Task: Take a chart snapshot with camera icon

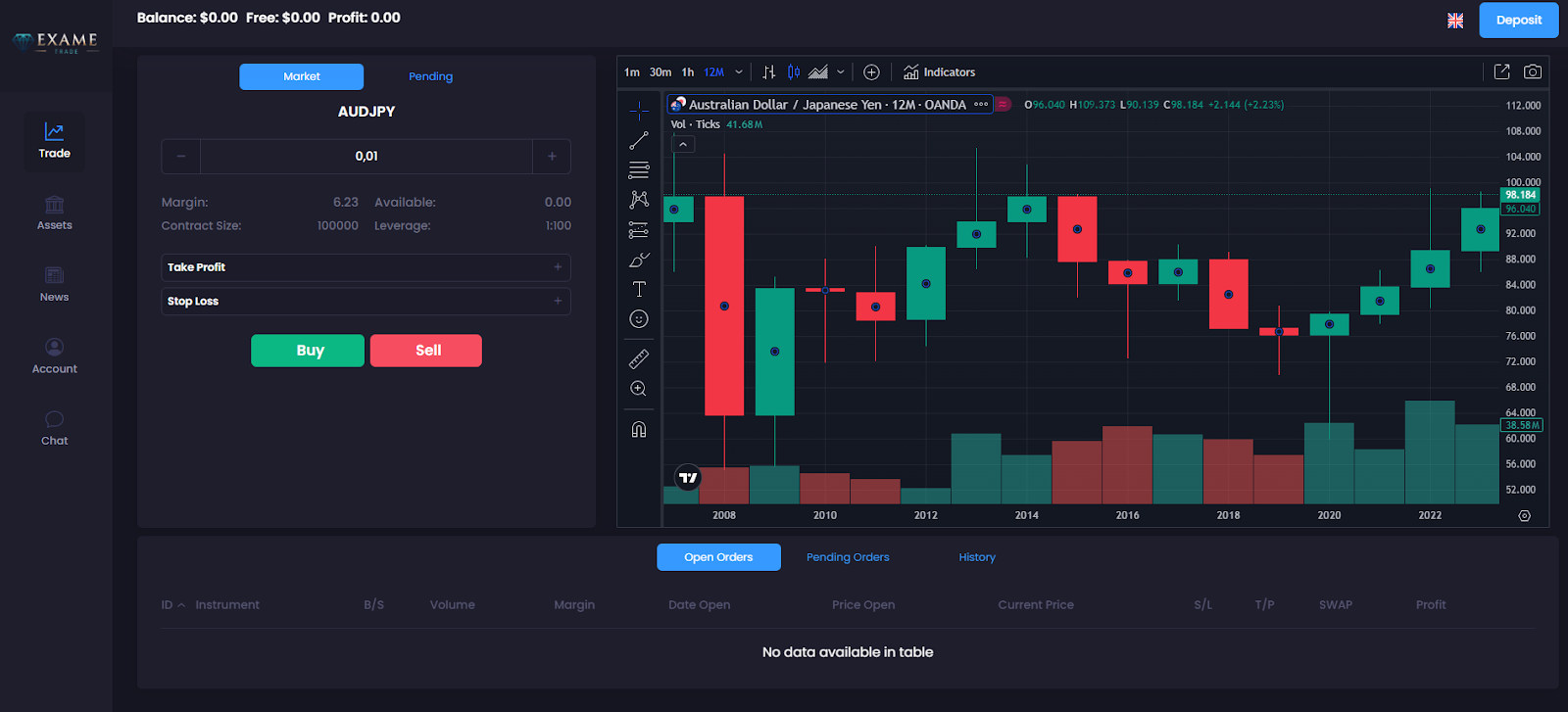Action: pos(1533,71)
